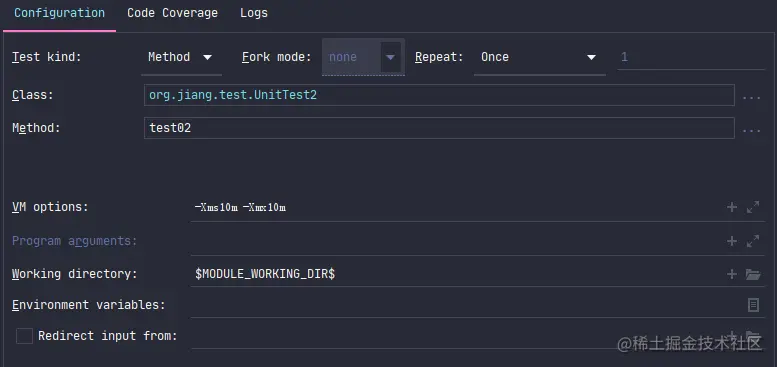Click the Environment variables label
The width and height of the screenshot is (777, 367).
(x=89, y=305)
